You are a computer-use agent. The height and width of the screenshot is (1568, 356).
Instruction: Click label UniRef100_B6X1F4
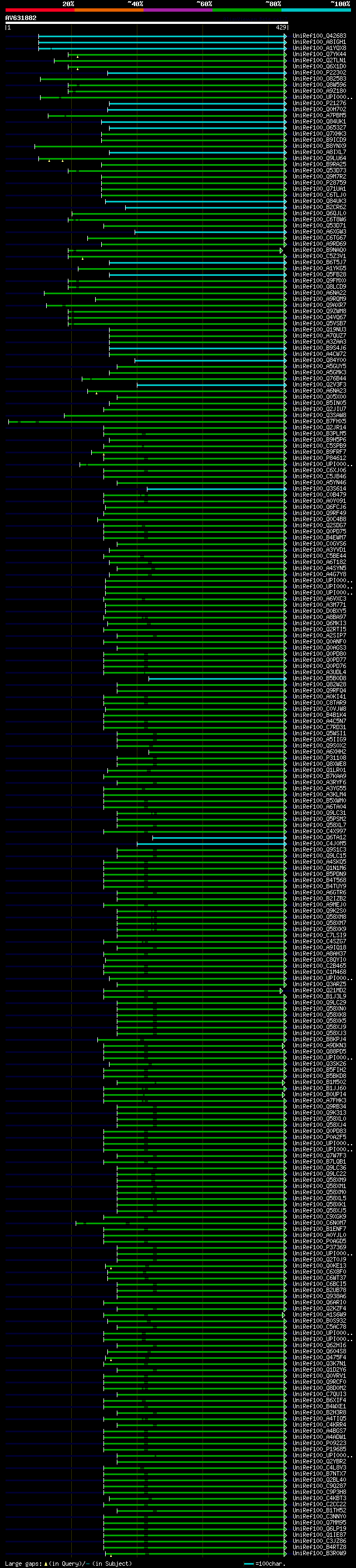[319, 1400]
